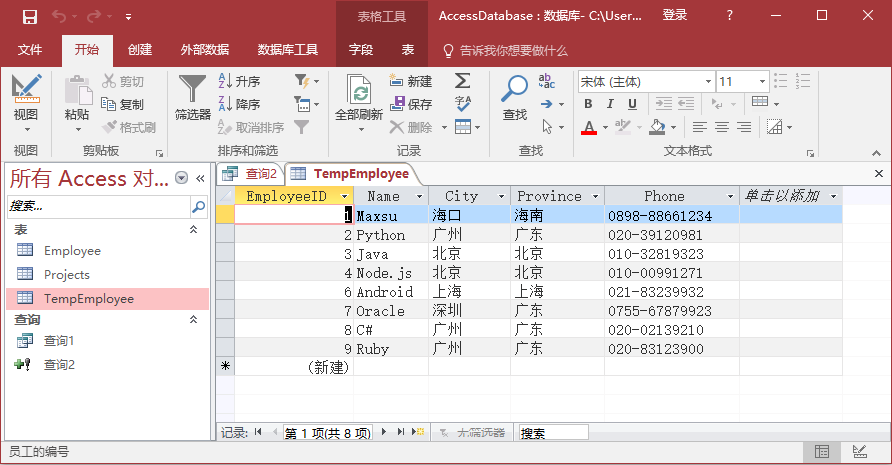Click the record search box at bottom
The image size is (892, 465).
(x=553, y=433)
